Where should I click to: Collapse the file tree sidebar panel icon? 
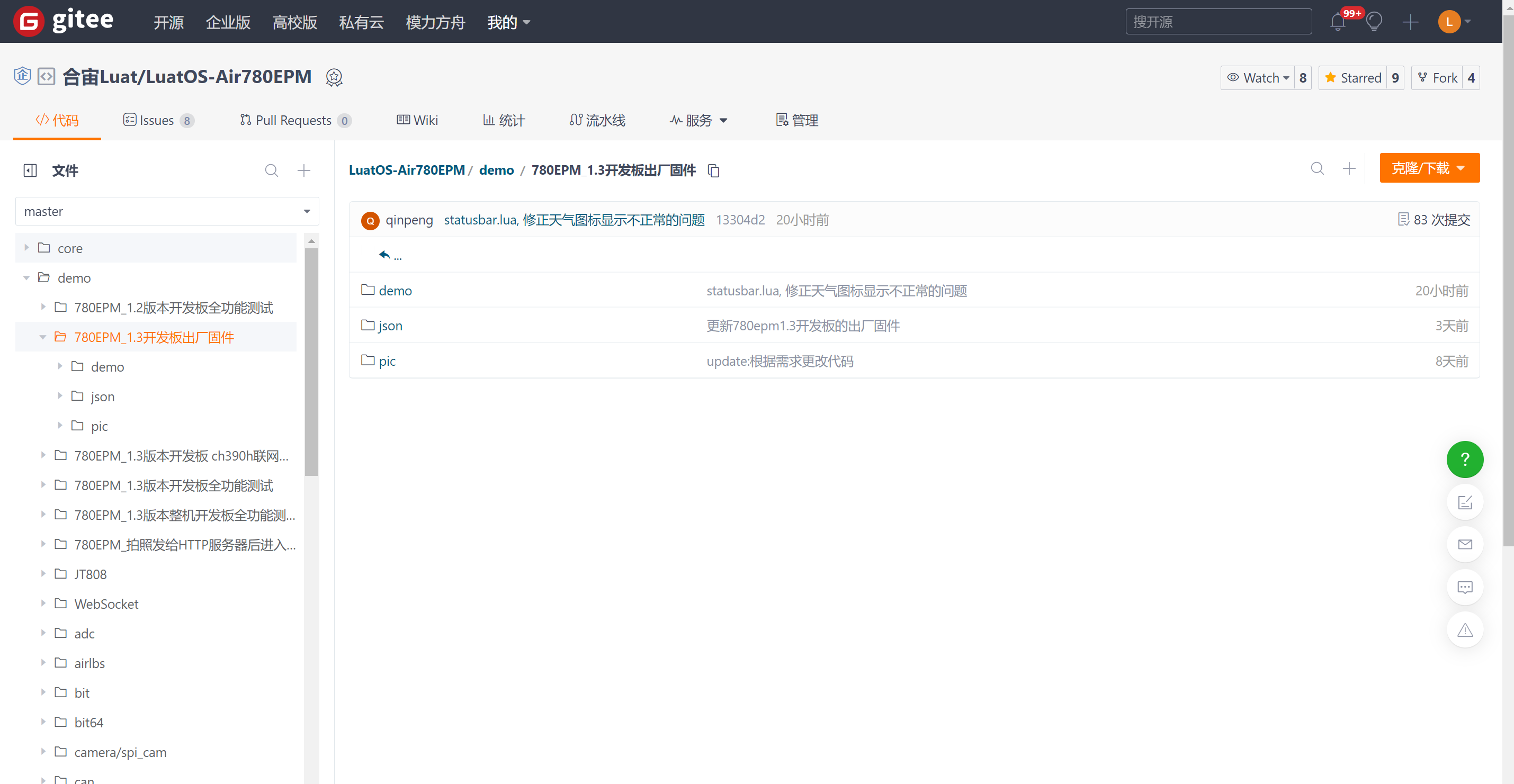[30, 170]
